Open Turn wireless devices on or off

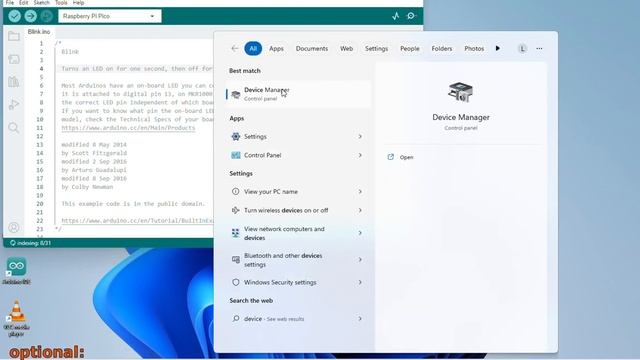pyautogui.click(x=298, y=210)
